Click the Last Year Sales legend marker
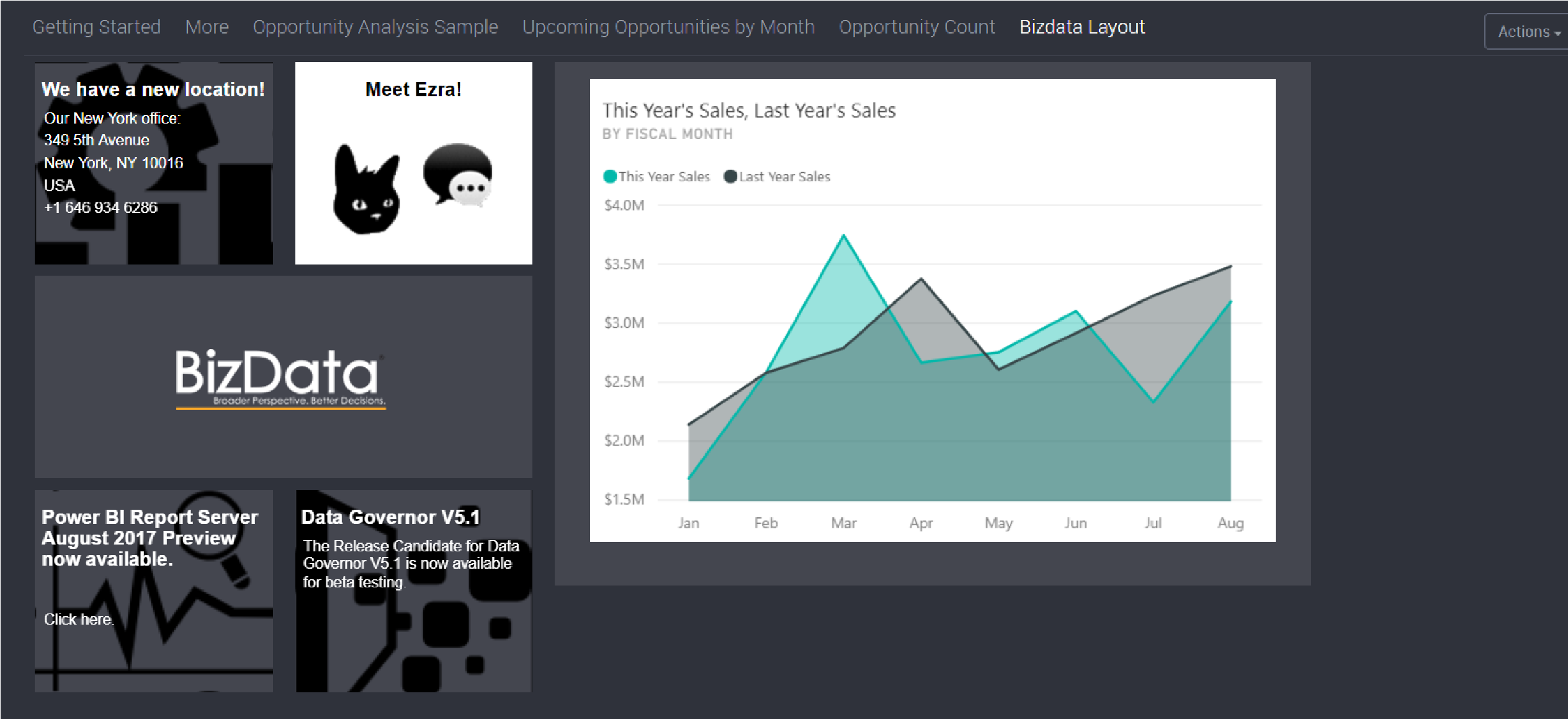Viewport: 1568px width, 719px height. [x=730, y=176]
